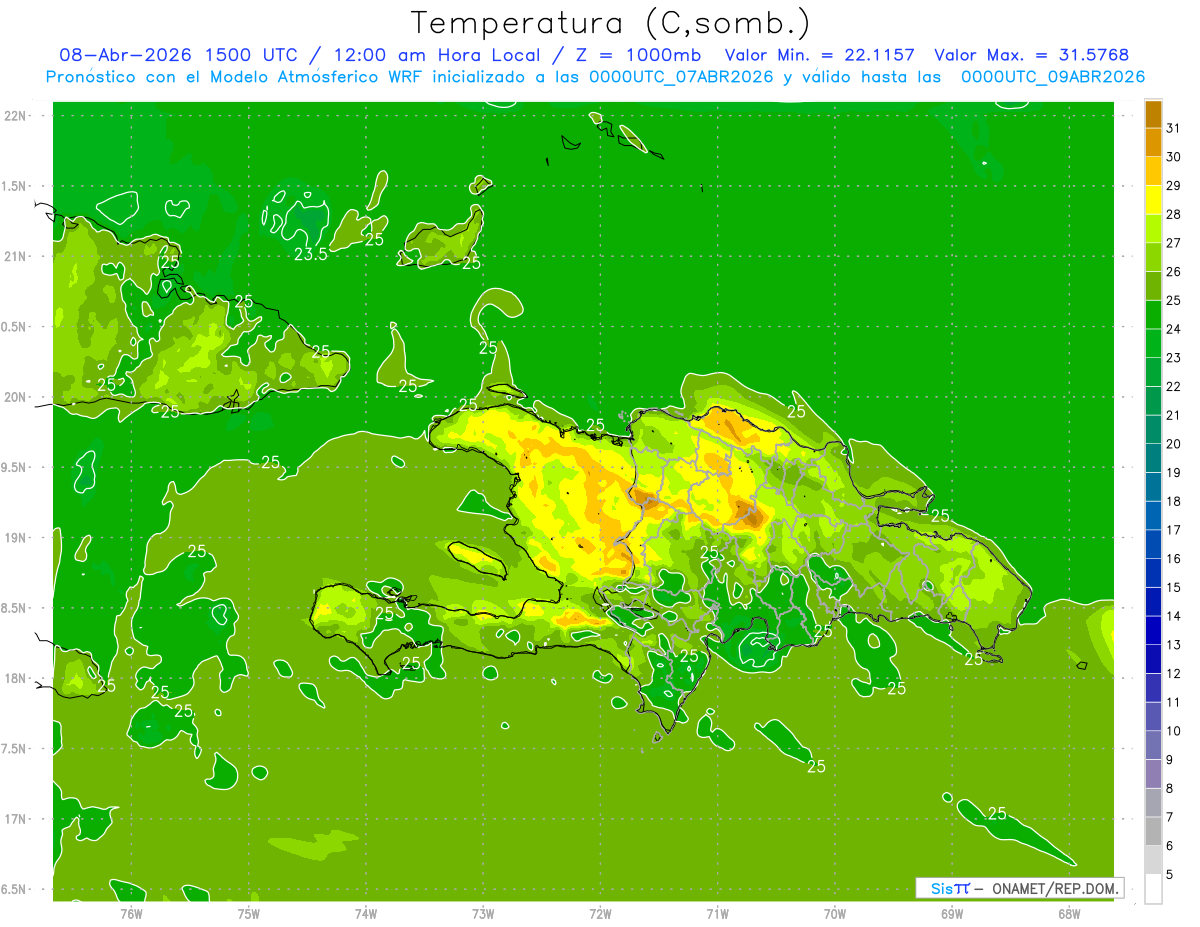This screenshot has height=927, width=1200.
Task: Click the 68W longitude axis label
Action: point(1069,913)
